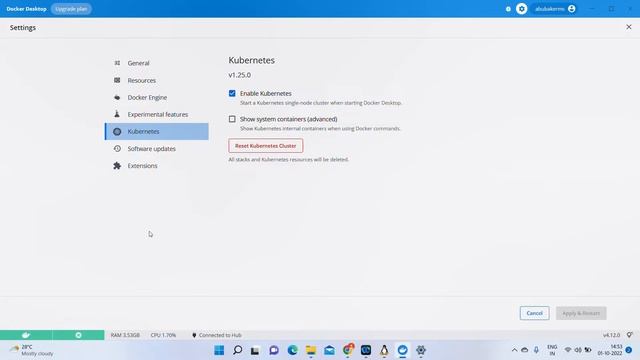Screen dimensions: 640x360
Task: Switch to Docker Desktop taskbar icon
Action: (x=402, y=350)
